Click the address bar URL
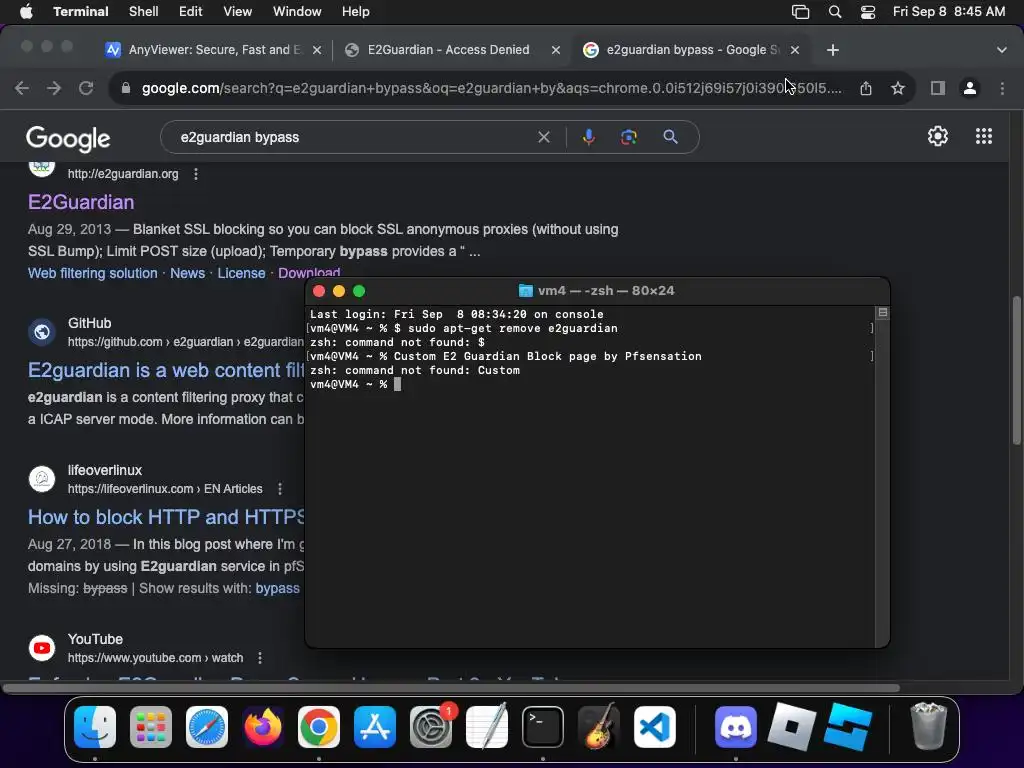1024x768 pixels. [491, 88]
